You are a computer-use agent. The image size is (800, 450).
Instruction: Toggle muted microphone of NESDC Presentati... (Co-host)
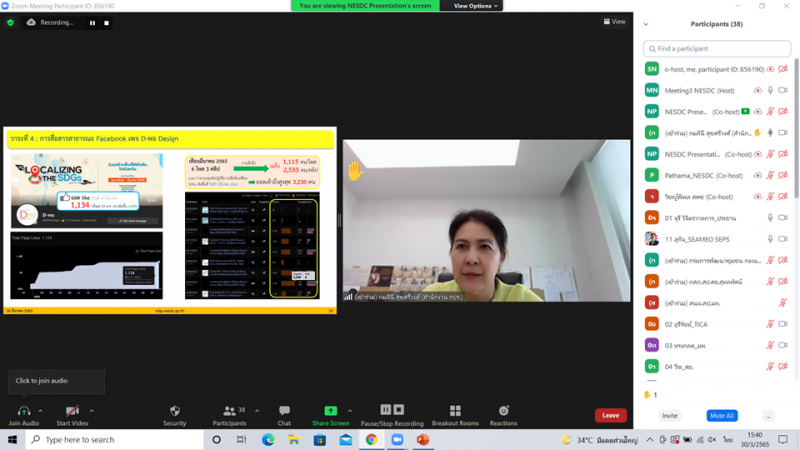(x=770, y=154)
